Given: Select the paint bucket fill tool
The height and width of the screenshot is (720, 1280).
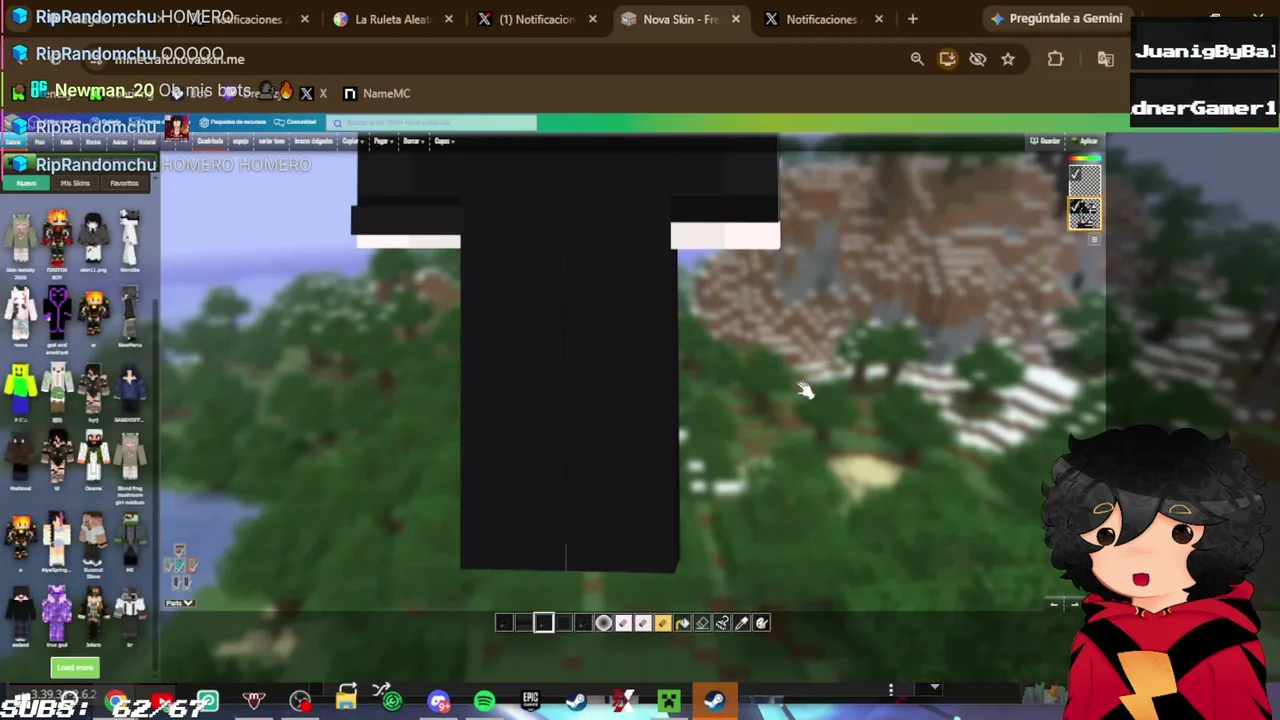Looking at the screenshot, I should coord(682,623).
